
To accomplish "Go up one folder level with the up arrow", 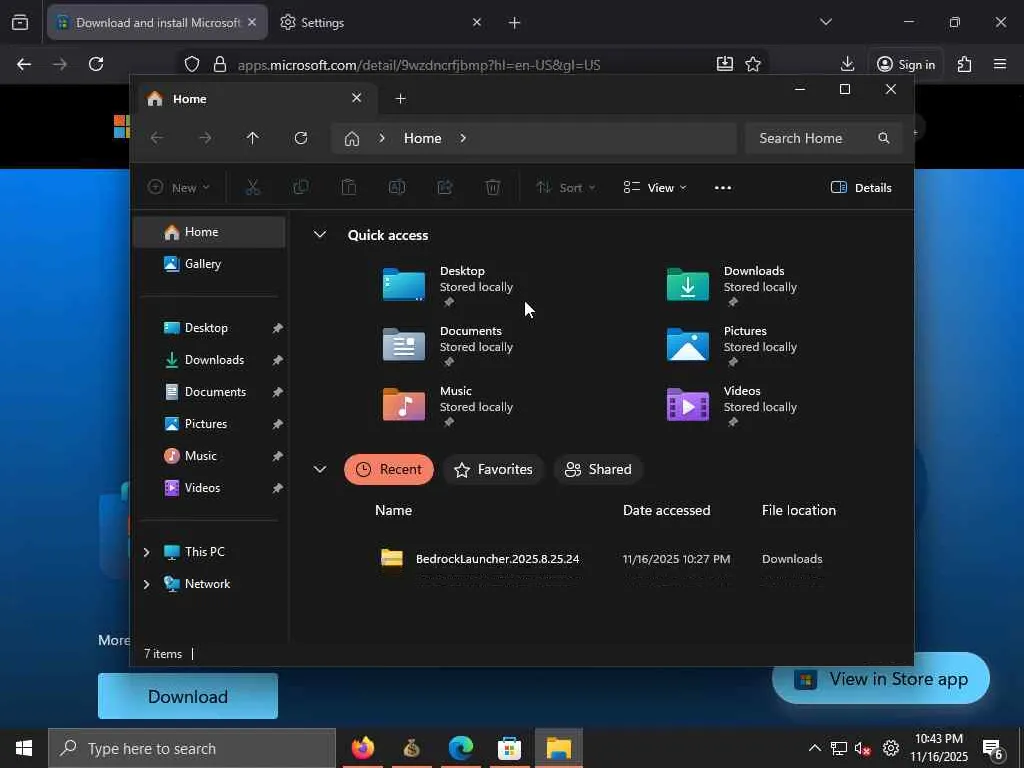I will point(253,138).
